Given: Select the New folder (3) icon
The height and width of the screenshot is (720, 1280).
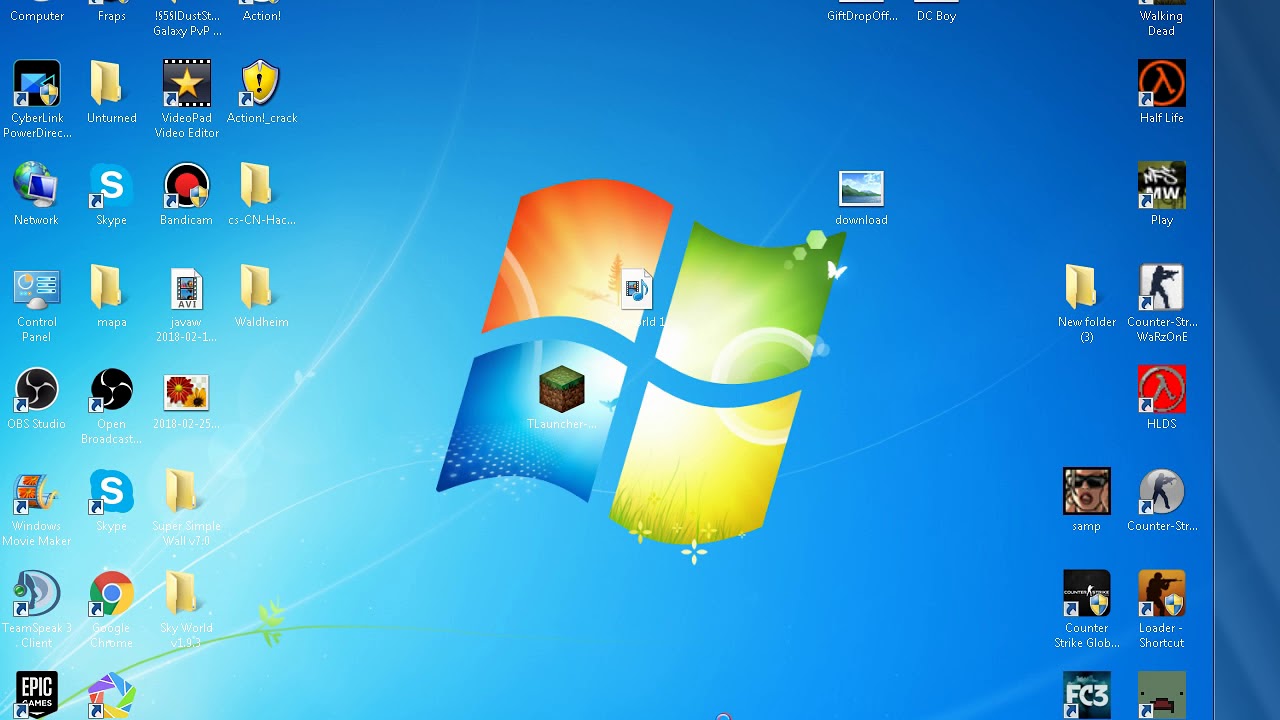Looking at the screenshot, I should pos(1083,288).
